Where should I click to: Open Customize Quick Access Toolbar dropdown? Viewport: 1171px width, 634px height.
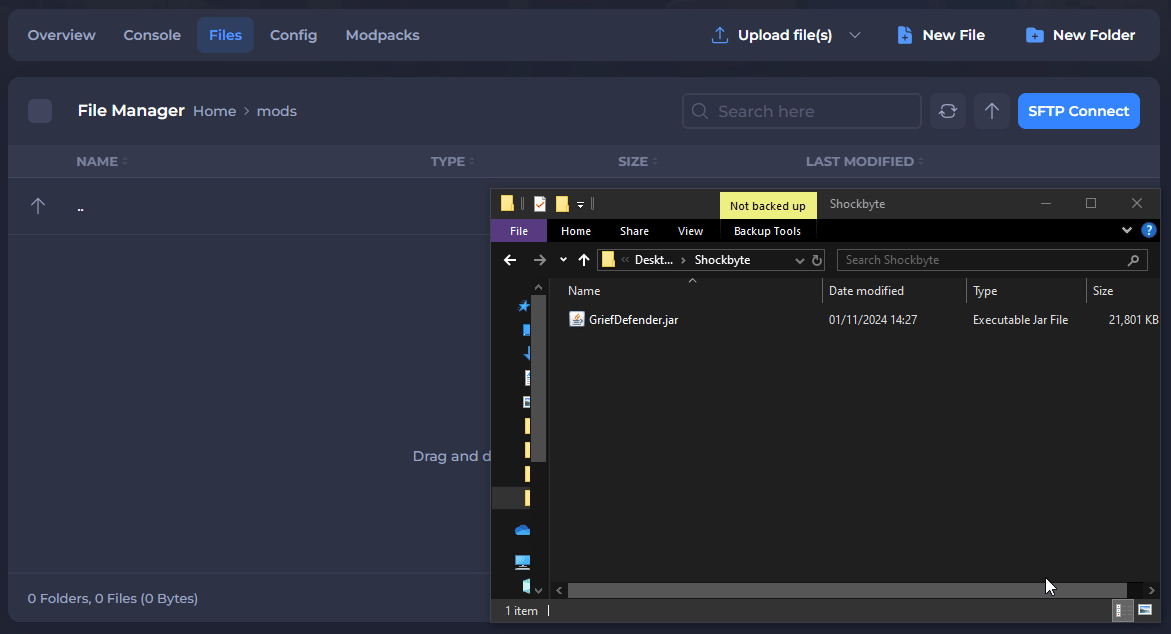pyautogui.click(x=580, y=204)
